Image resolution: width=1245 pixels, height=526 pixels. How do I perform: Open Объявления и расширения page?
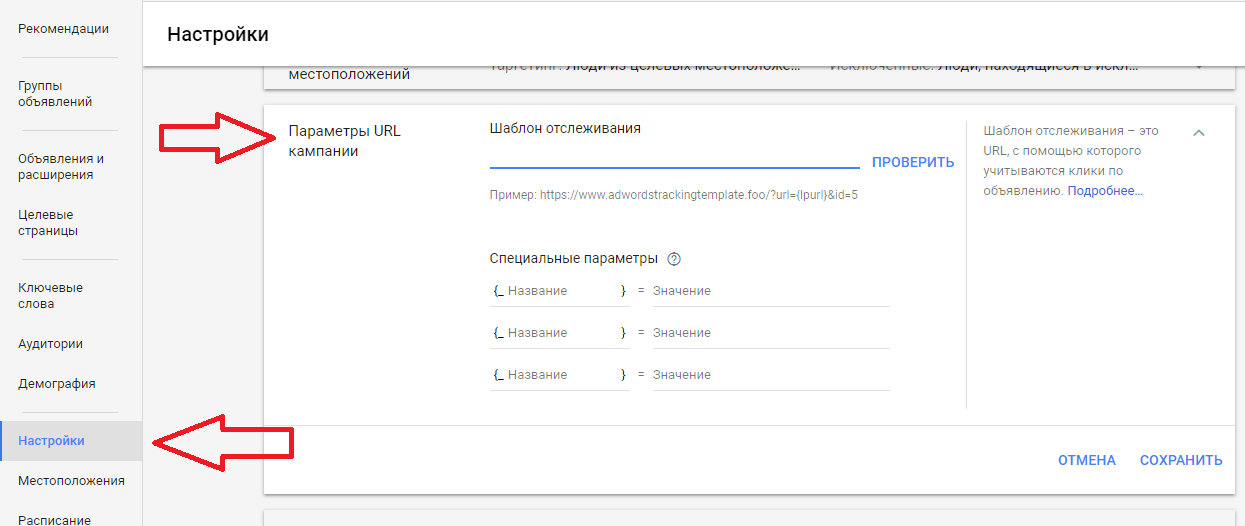[61, 167]
